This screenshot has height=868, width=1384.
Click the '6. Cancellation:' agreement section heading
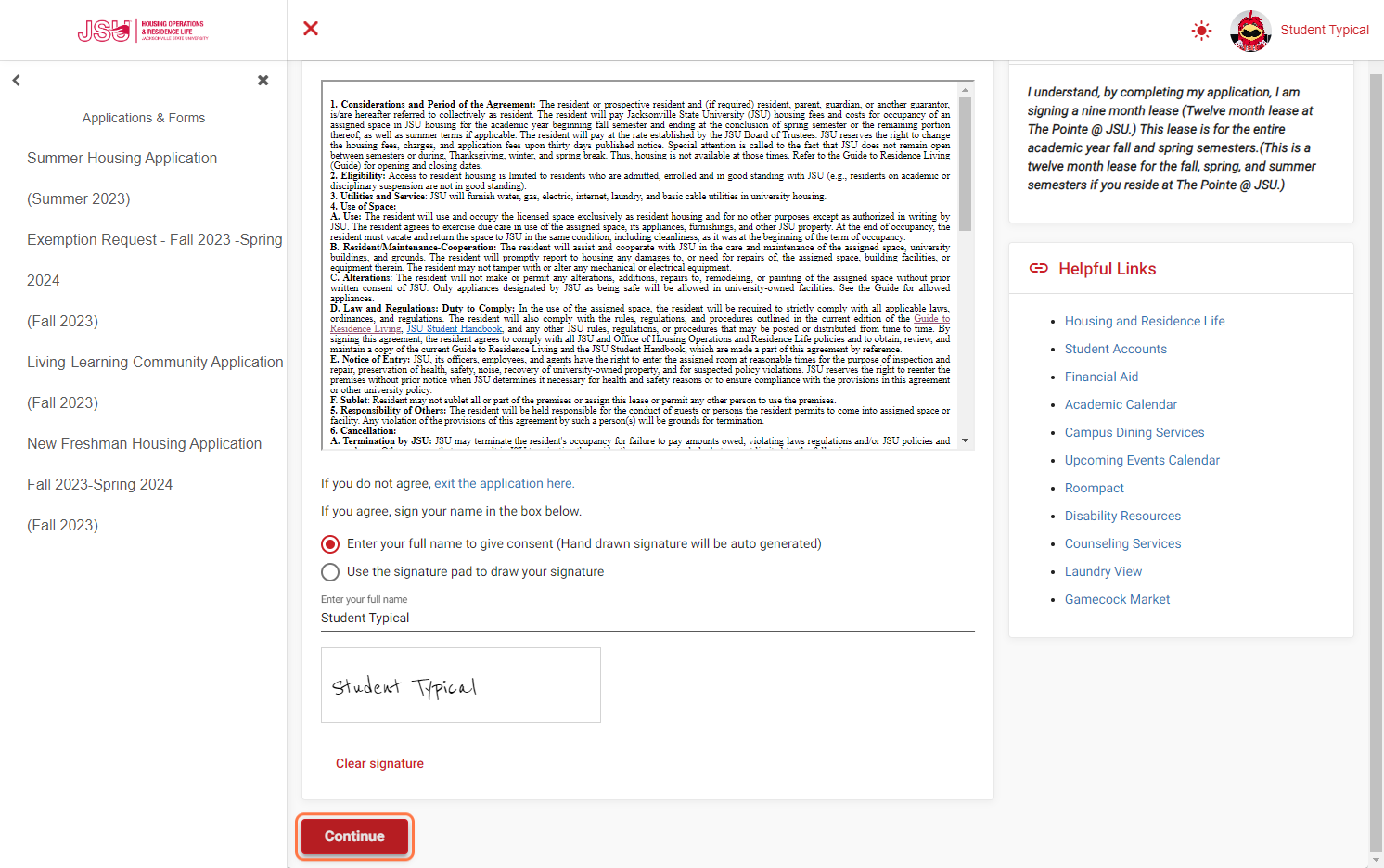click(x=364, y=431)
